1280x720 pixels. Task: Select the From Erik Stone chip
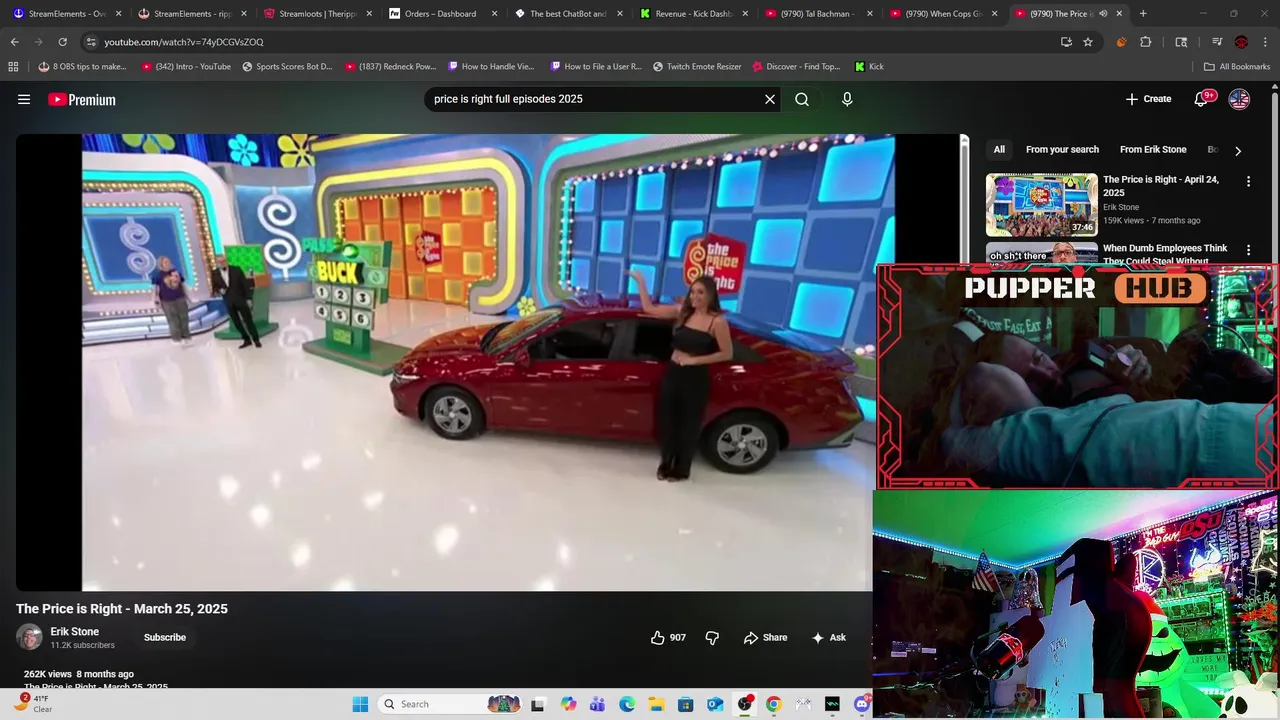coord(1153,149)
